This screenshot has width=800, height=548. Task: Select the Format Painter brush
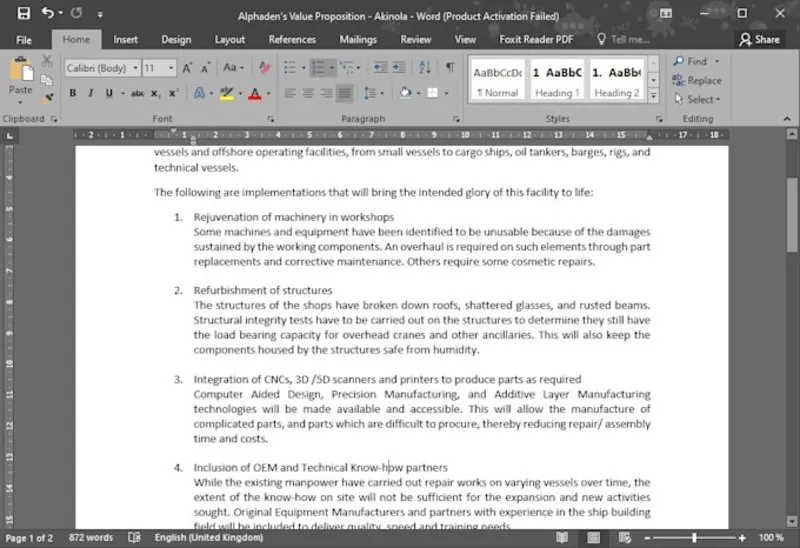(48, 97)
